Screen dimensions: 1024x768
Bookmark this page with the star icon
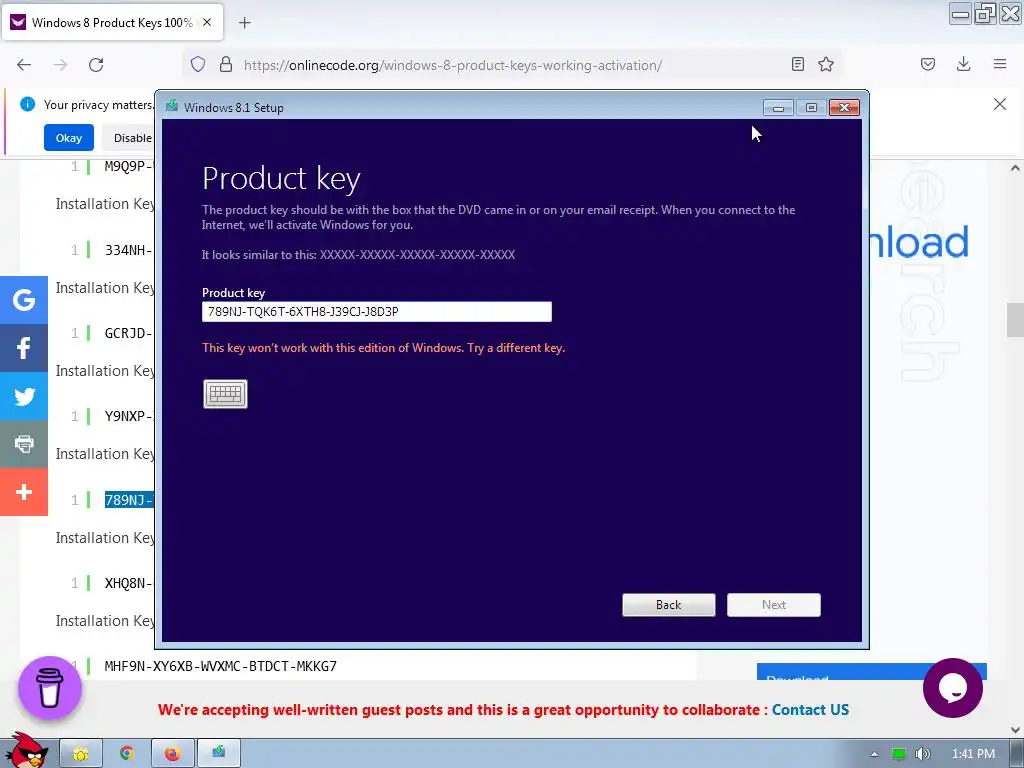point(826,64)
